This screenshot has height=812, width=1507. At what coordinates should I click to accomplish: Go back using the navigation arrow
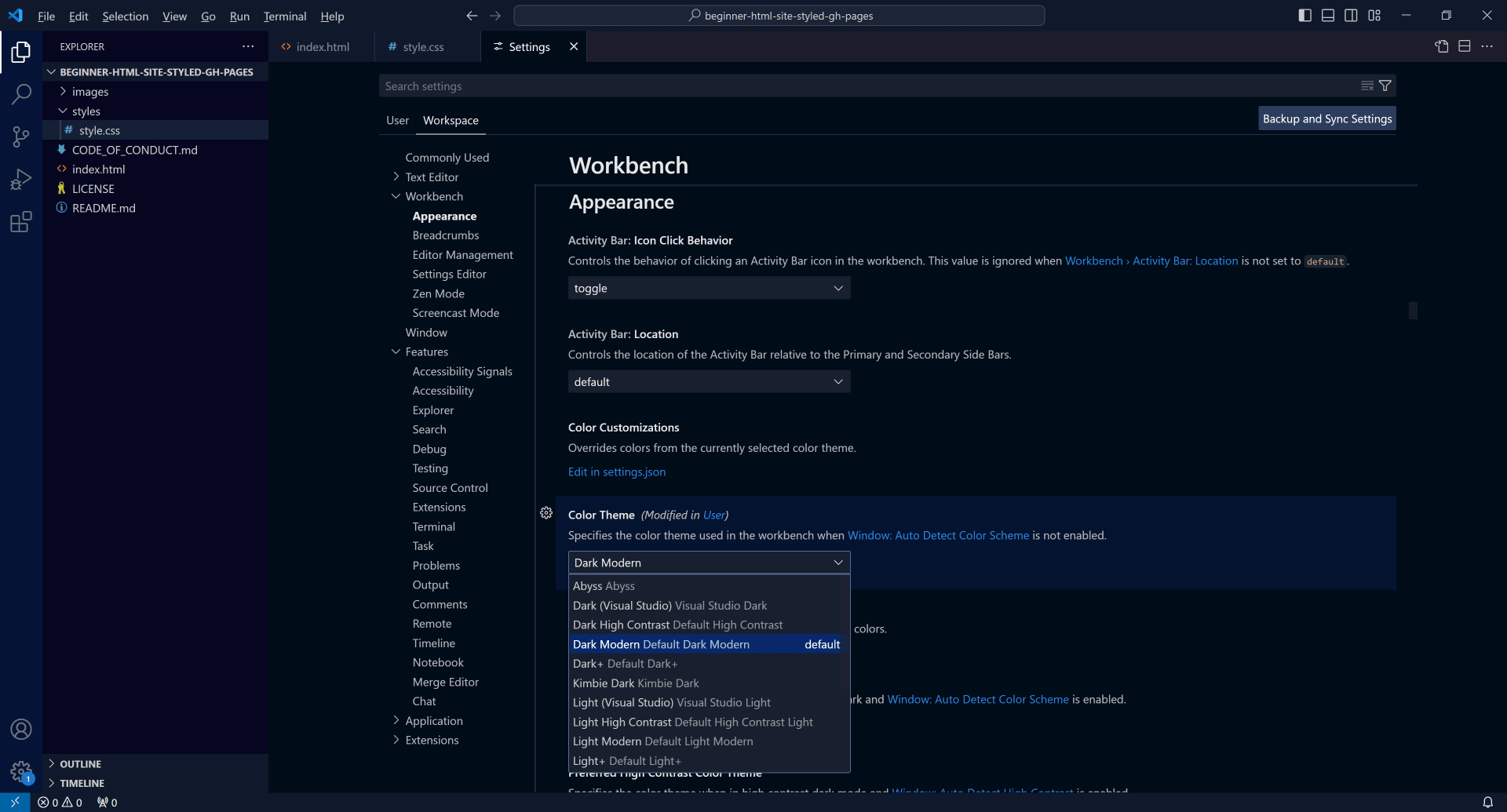[x=472, y=16]
